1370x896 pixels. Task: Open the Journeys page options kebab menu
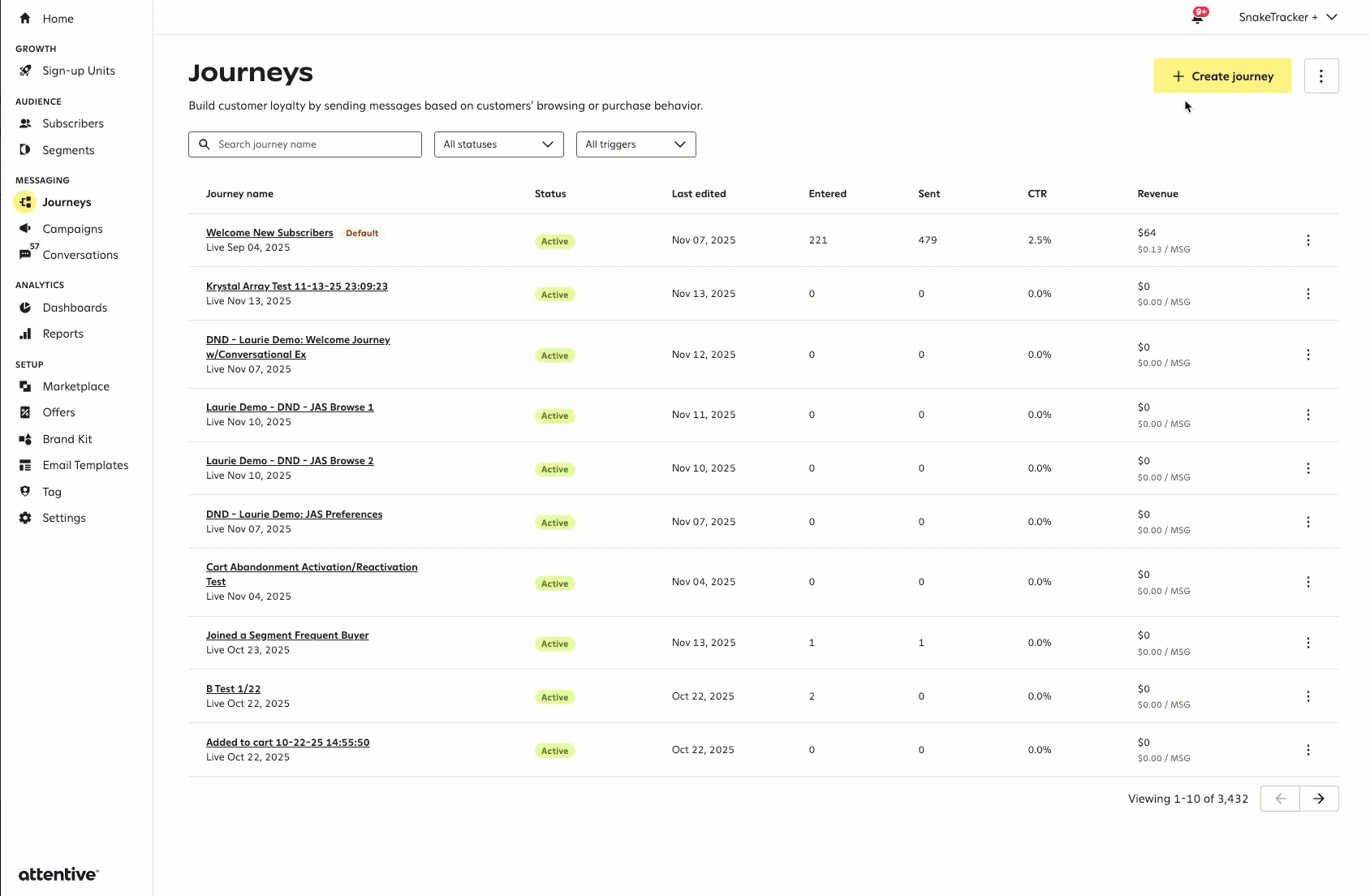coord(1320,76)
